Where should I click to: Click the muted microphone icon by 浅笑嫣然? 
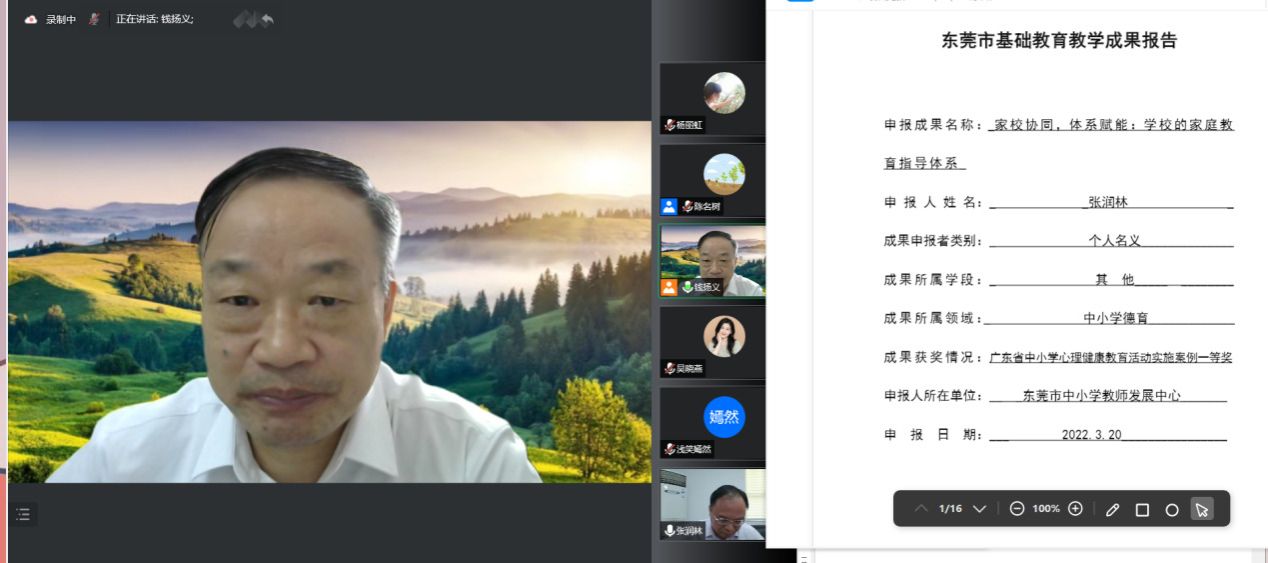(x=669, y=449)
